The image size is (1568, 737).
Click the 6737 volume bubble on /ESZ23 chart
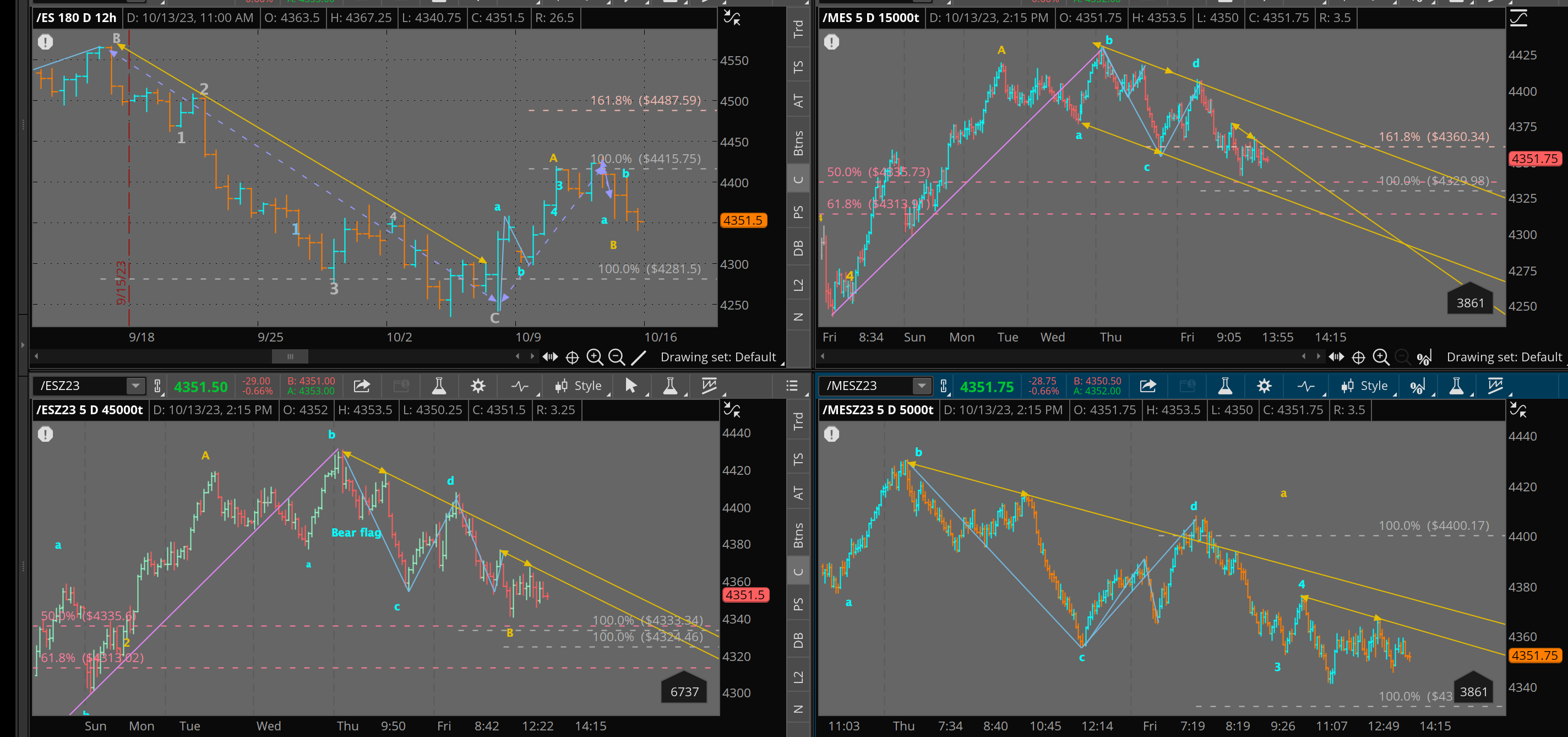tap(684, 689)
